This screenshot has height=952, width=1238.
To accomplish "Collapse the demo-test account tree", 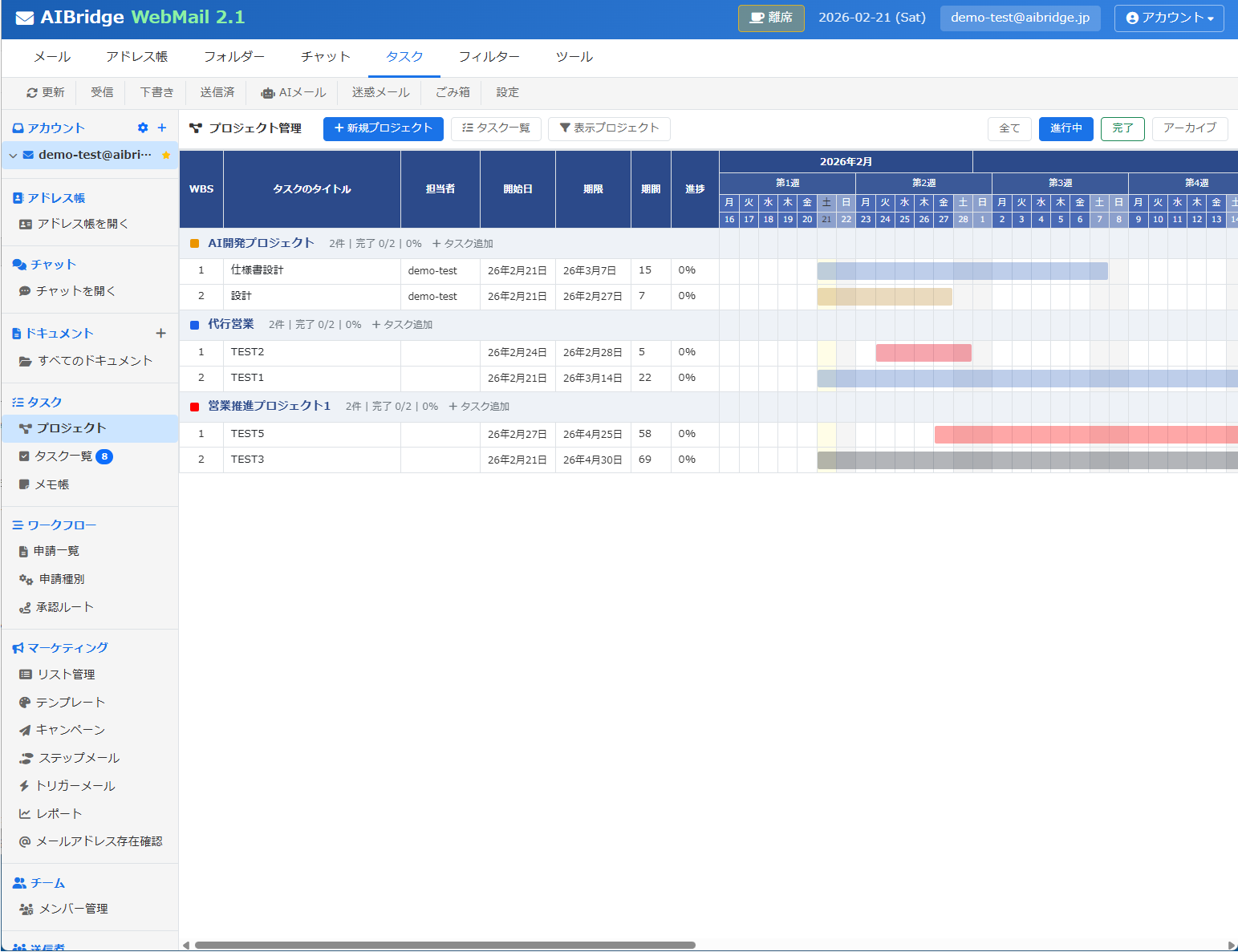I will [13, 155].
